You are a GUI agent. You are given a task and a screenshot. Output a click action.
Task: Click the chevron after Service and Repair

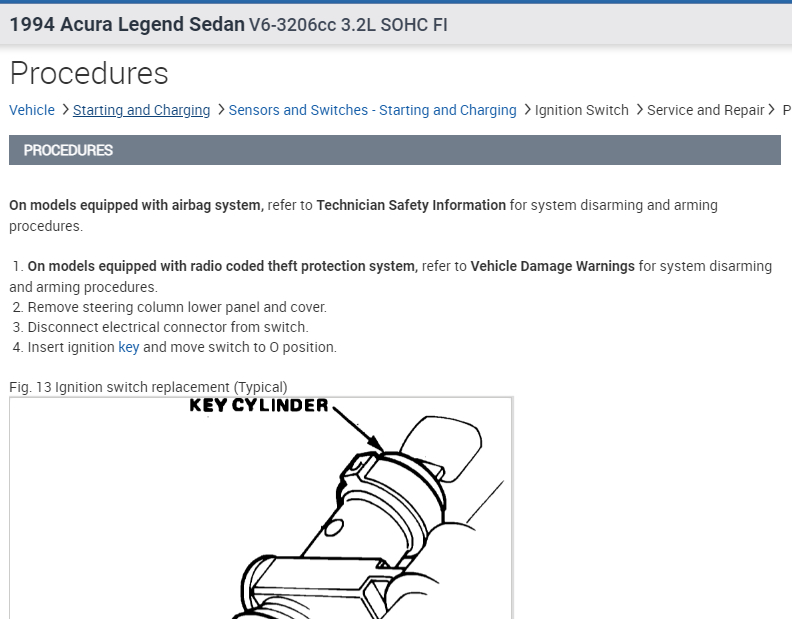771,110
